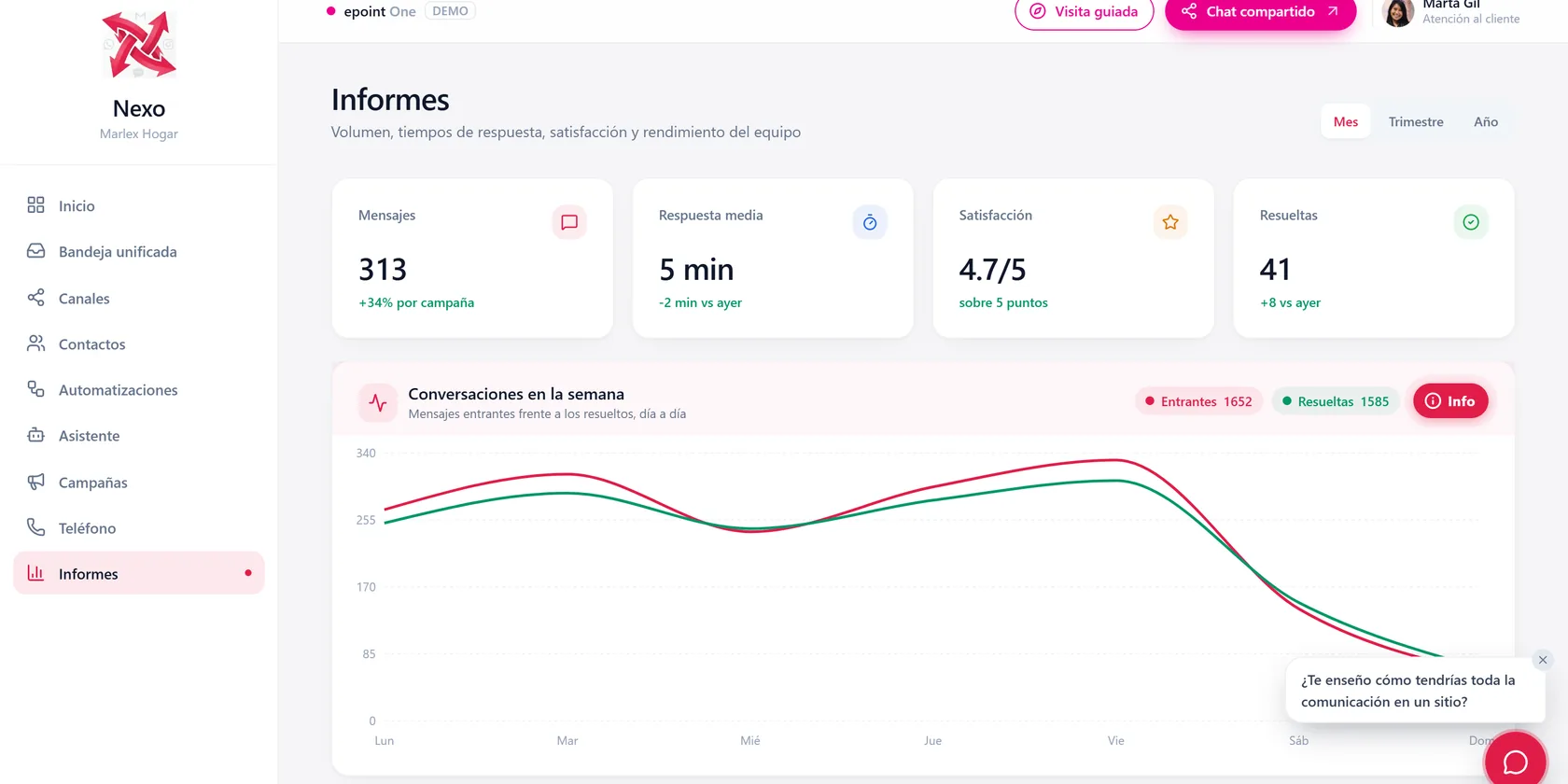
Task: Click the message bubble icon on Mensajes card
Action: 569,222
